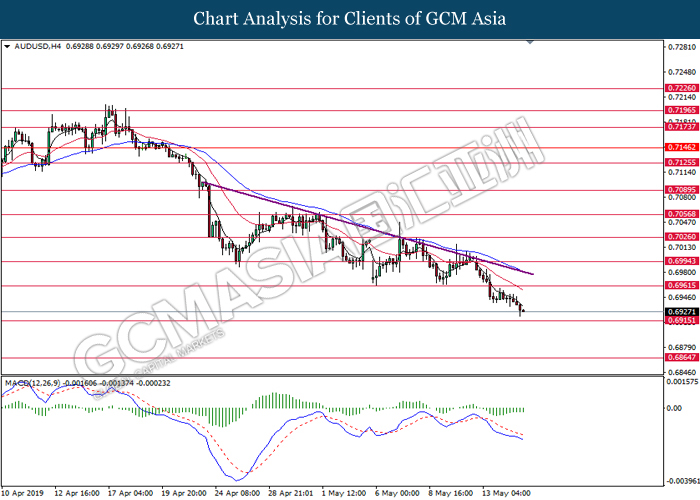Click the 1 May 12:00 time label
Screen dimensions: 700x500
coord(344,493)
